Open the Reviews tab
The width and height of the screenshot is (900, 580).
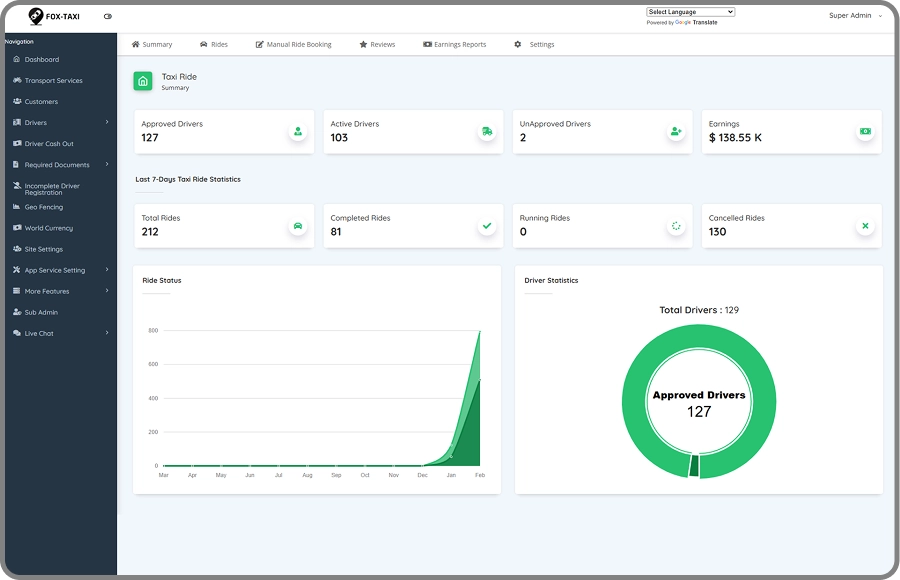click(377, 44)
